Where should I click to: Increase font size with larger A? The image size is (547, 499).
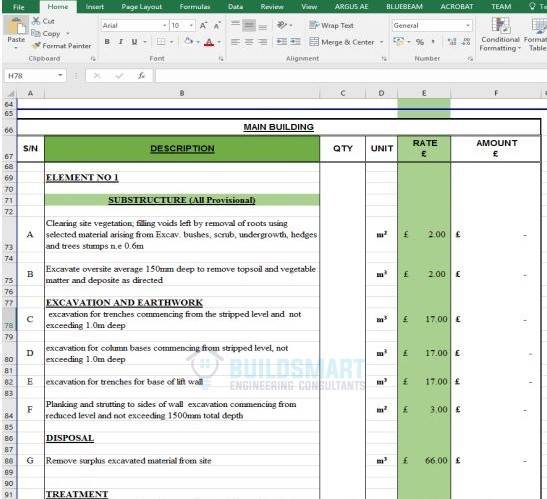point(203,25)
